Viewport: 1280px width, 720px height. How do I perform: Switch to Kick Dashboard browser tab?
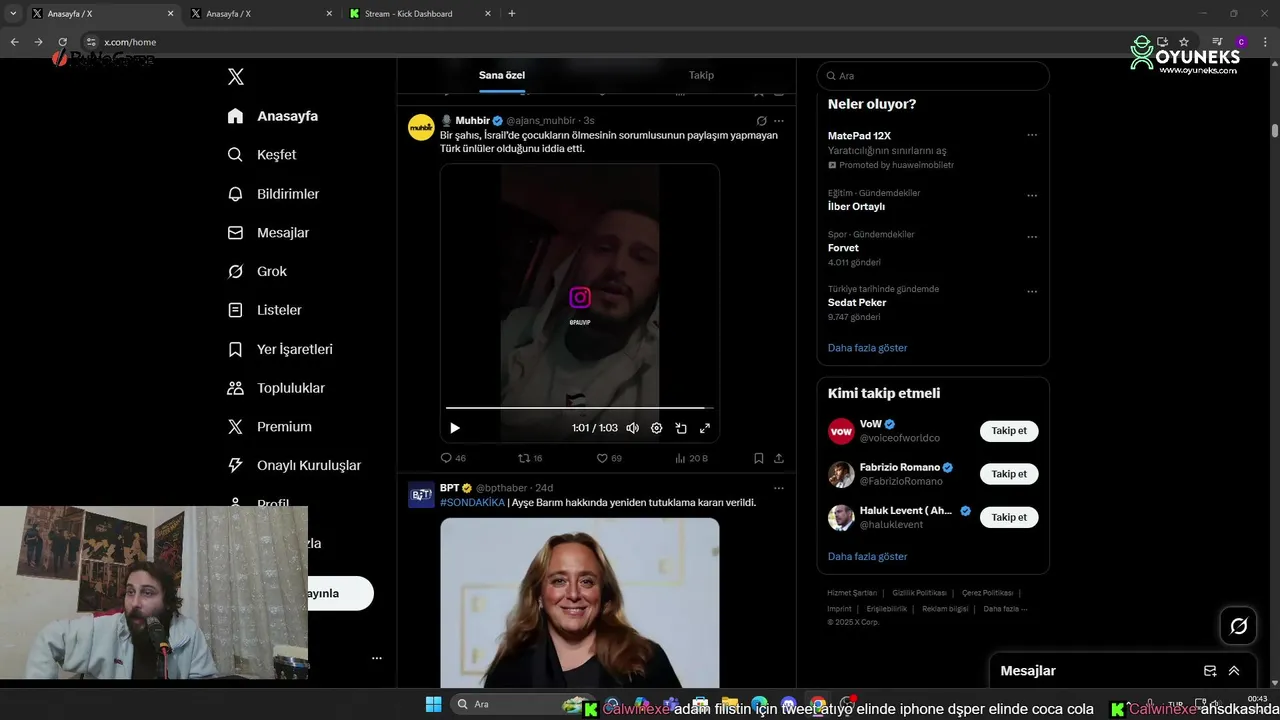coord(420,14)
